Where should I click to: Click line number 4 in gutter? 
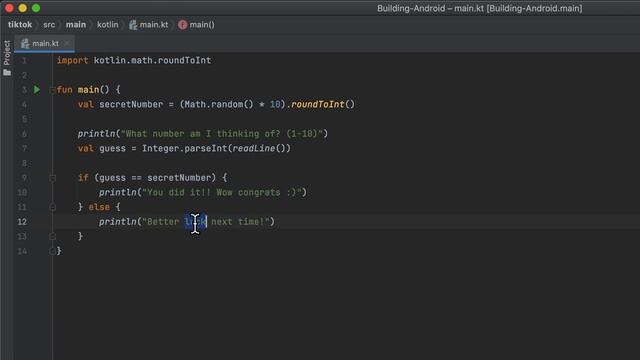pyautogui.click(x=24, y=104)
